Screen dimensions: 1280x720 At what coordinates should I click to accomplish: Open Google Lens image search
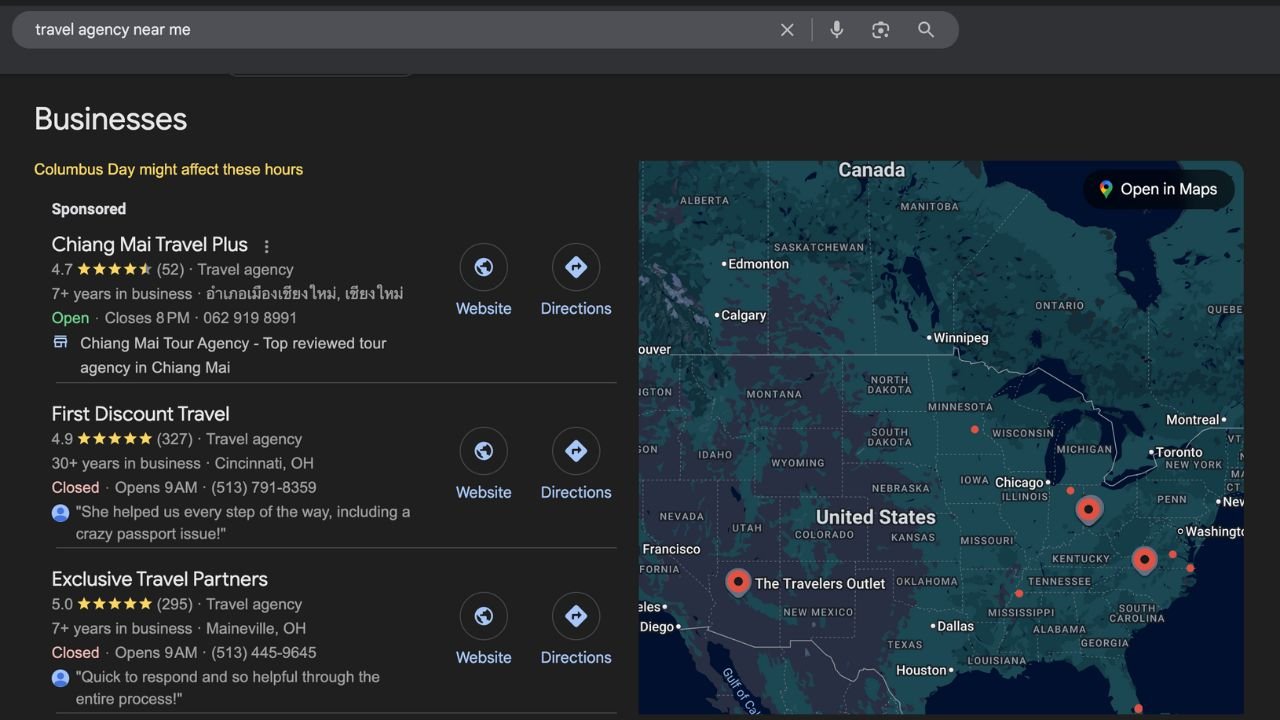click(880, 30)
